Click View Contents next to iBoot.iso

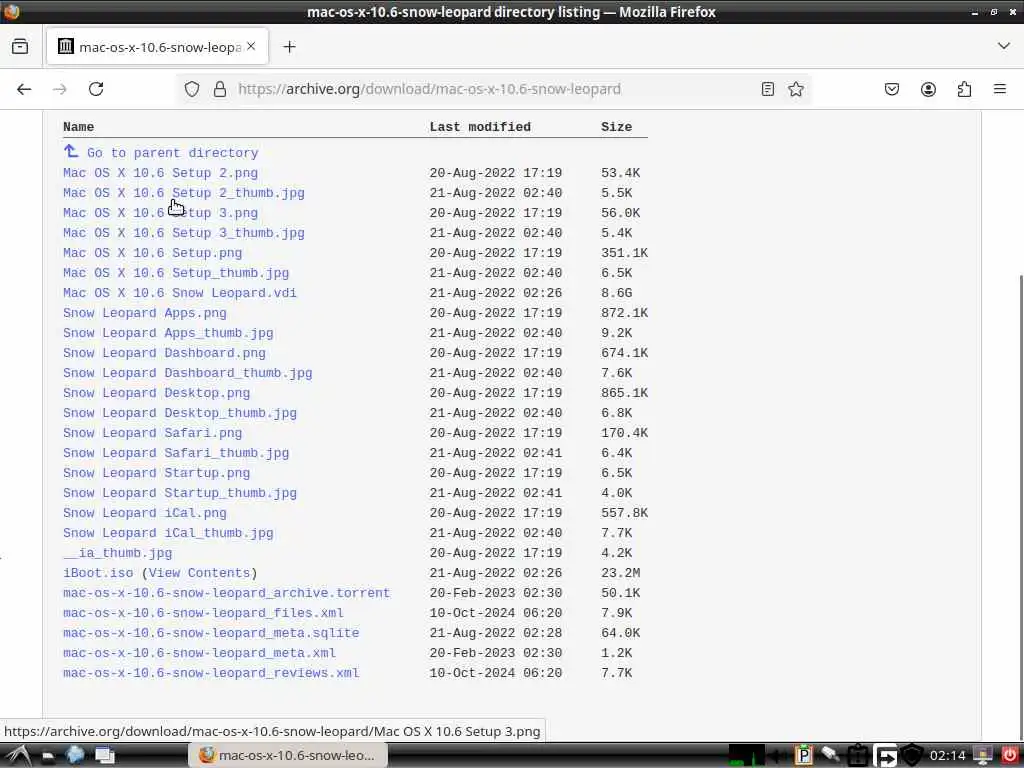(x=199, y=573)
